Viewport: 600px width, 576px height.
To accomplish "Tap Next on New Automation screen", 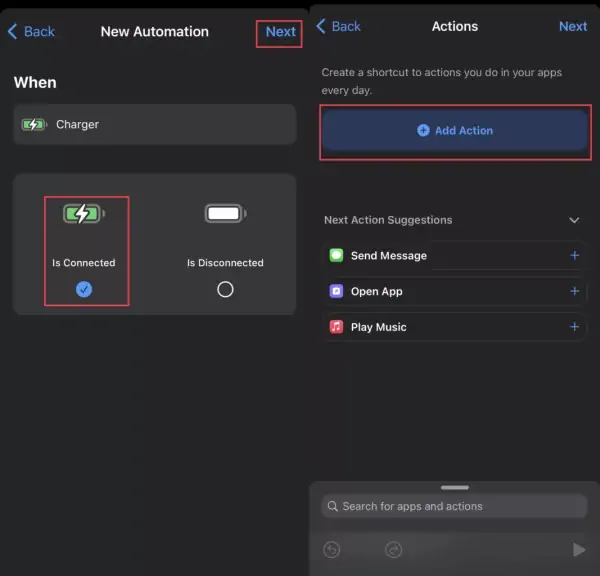I will point(280,32).
